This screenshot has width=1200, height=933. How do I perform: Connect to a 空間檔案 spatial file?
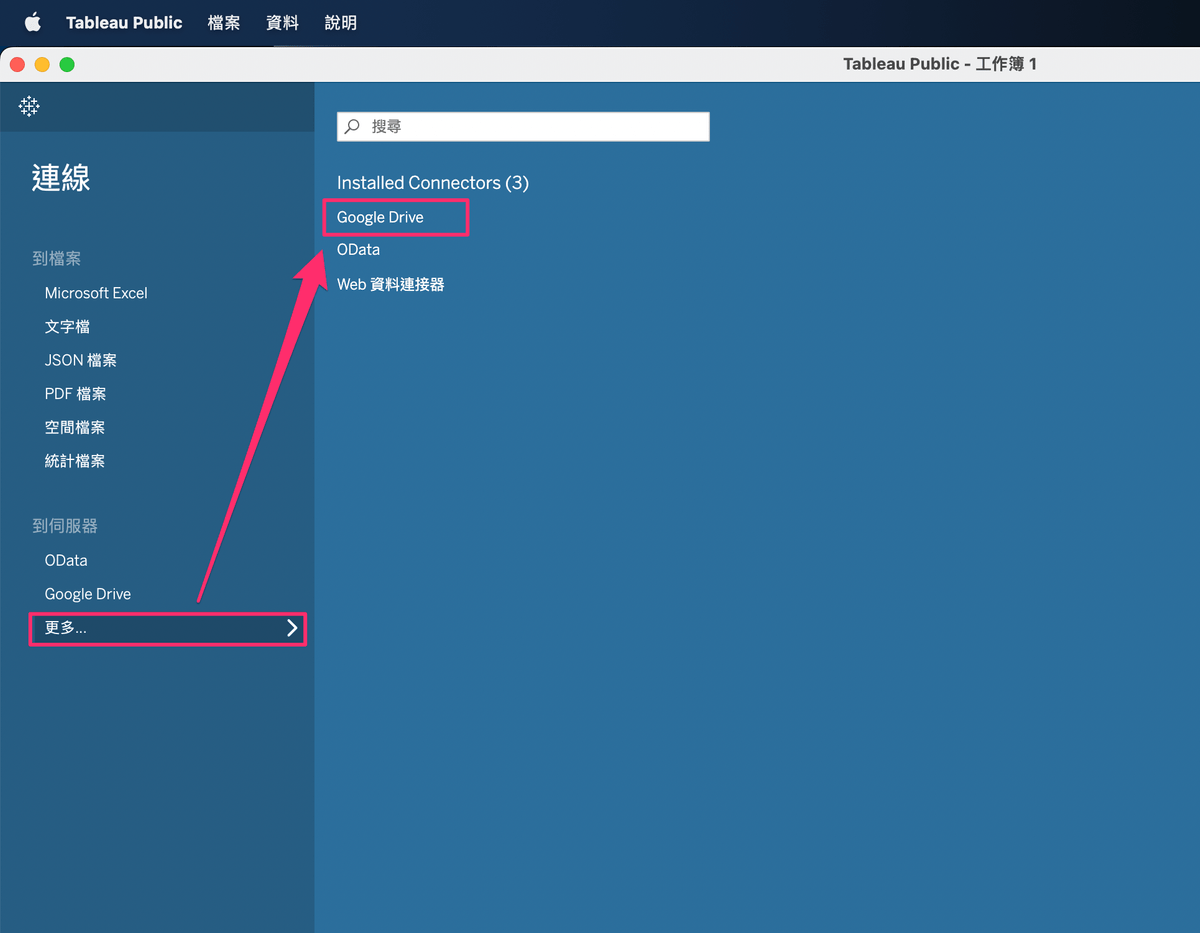pos(75,427)
